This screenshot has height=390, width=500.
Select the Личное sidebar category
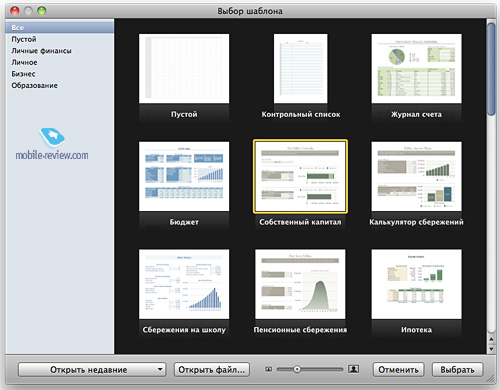(24, 62)
